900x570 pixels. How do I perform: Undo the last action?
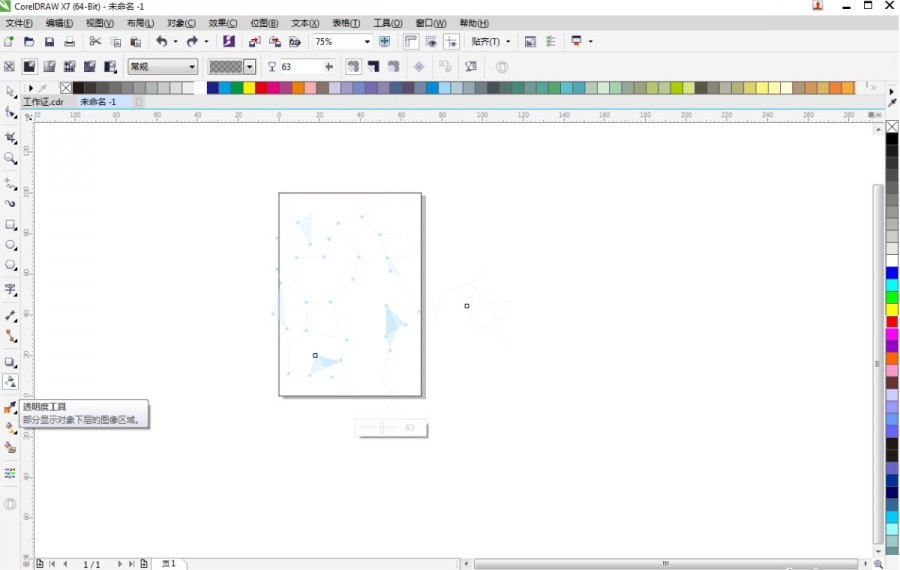(x=162, y=41)
